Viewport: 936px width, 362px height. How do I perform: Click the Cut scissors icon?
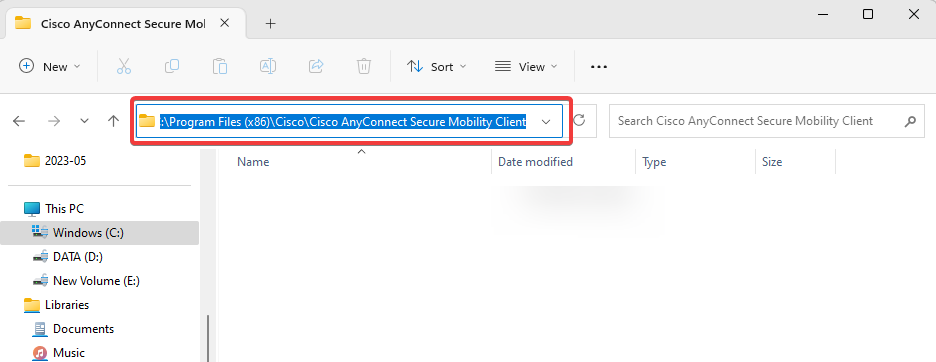(x=124, y=66)
